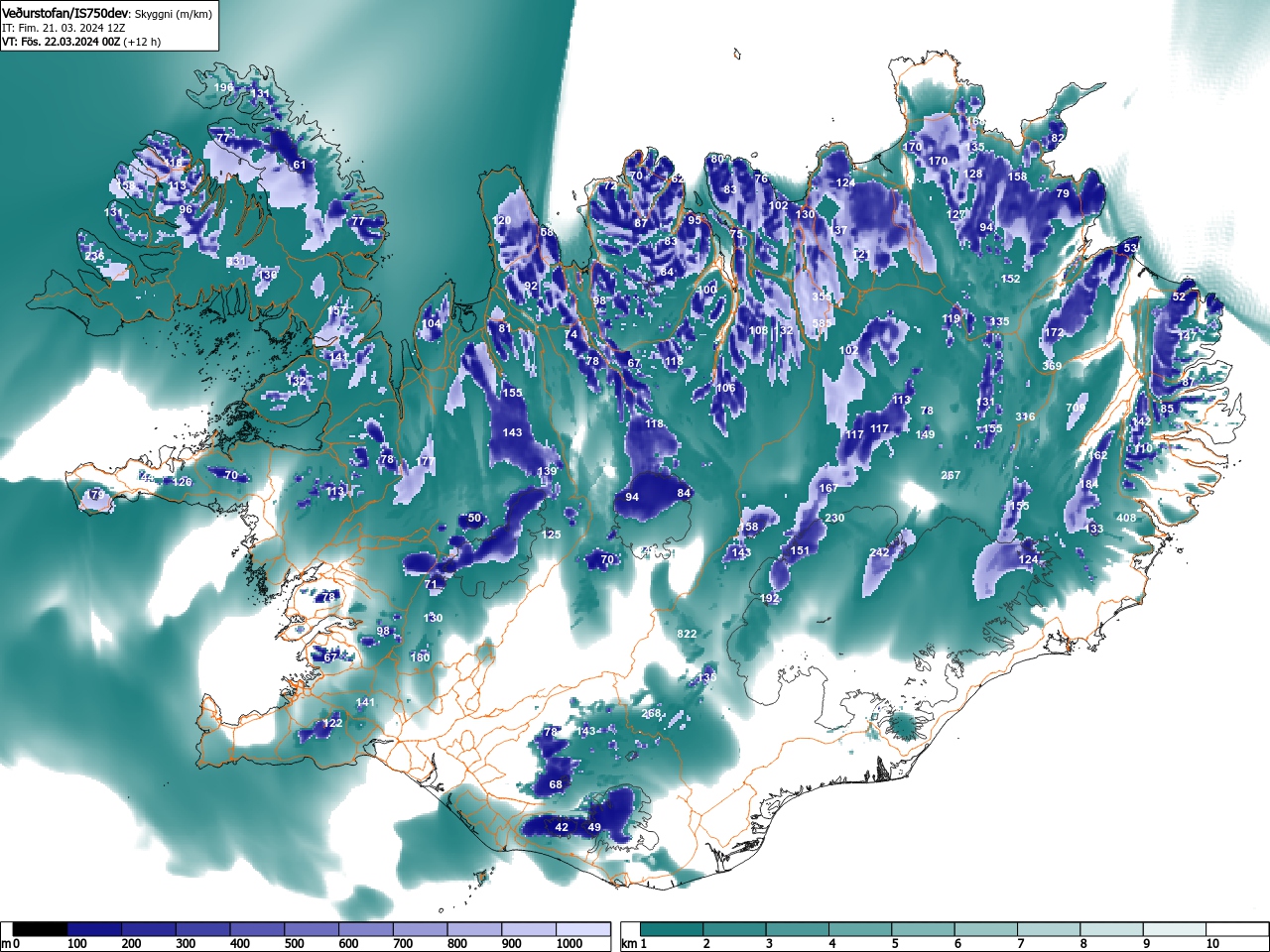
Task: Click the '1000' tick on the metre legend
Action: point(569,944)
